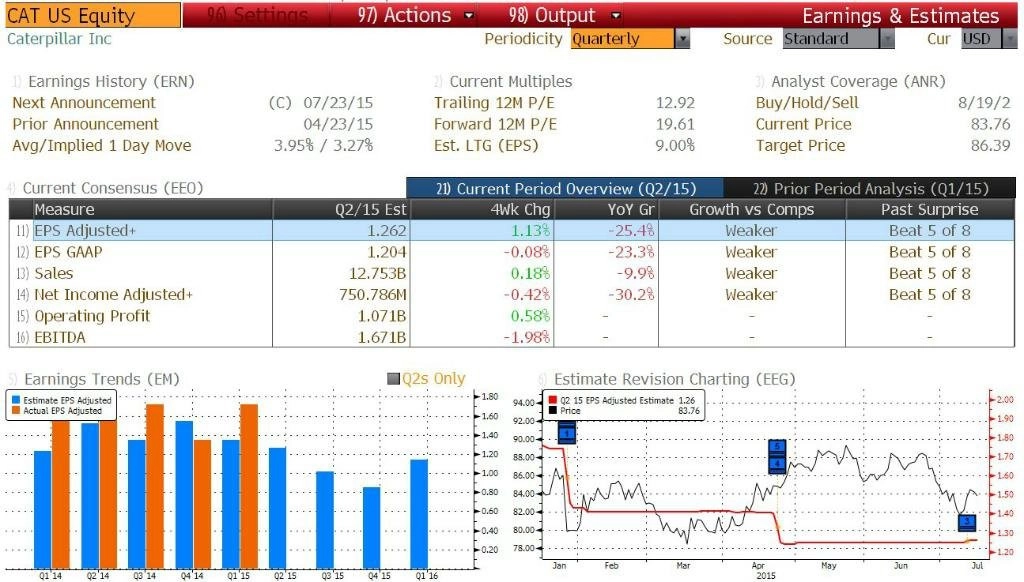Click event marker 1 on revision chart

[x=567, y=433]
